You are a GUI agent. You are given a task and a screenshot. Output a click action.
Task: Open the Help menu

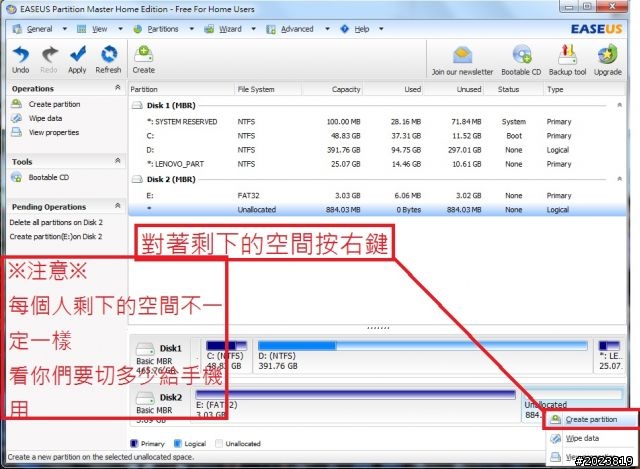(x=361, y=29)
